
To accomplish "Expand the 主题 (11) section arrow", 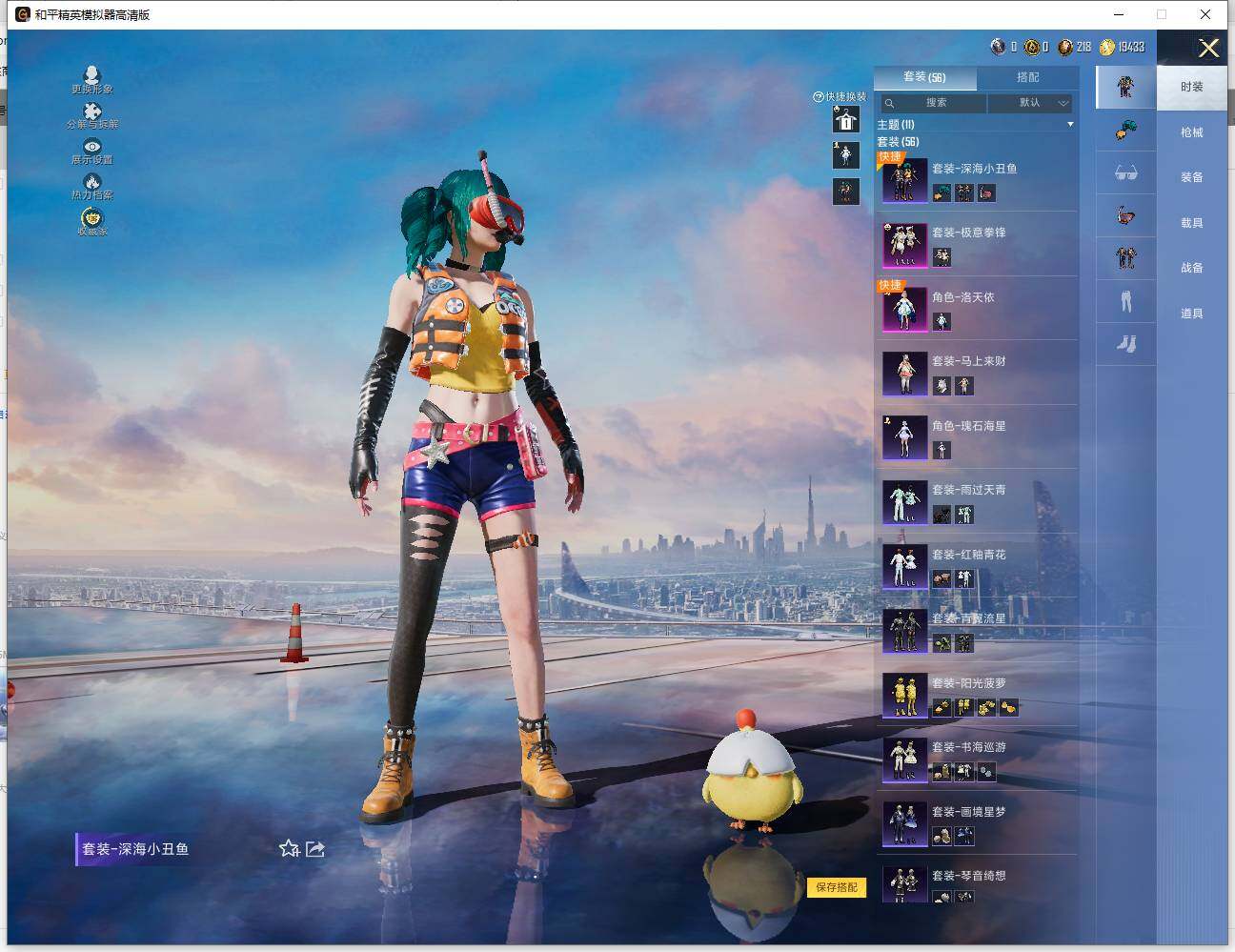I will pos(1070,125).
